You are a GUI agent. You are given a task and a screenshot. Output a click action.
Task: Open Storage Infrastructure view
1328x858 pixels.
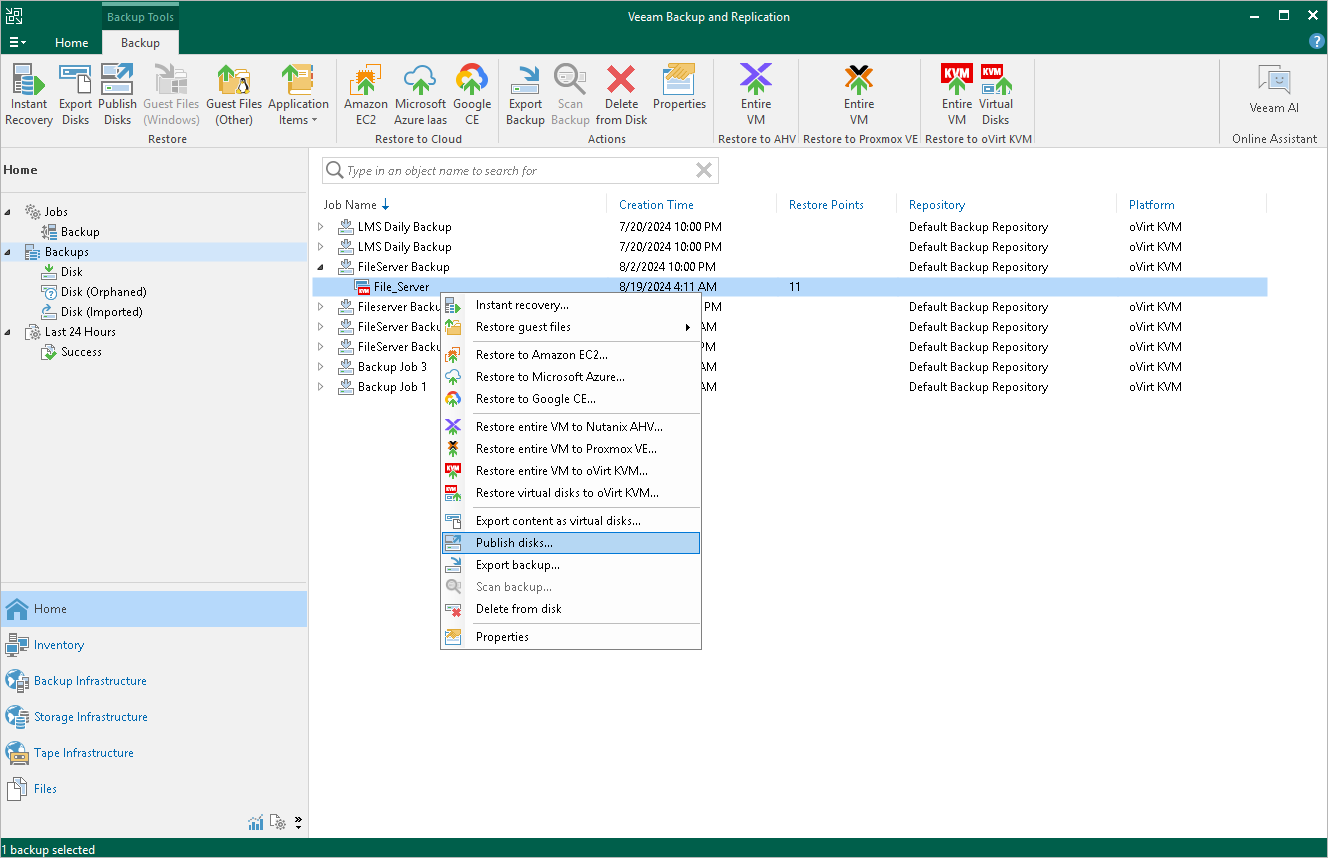point(154,717)
